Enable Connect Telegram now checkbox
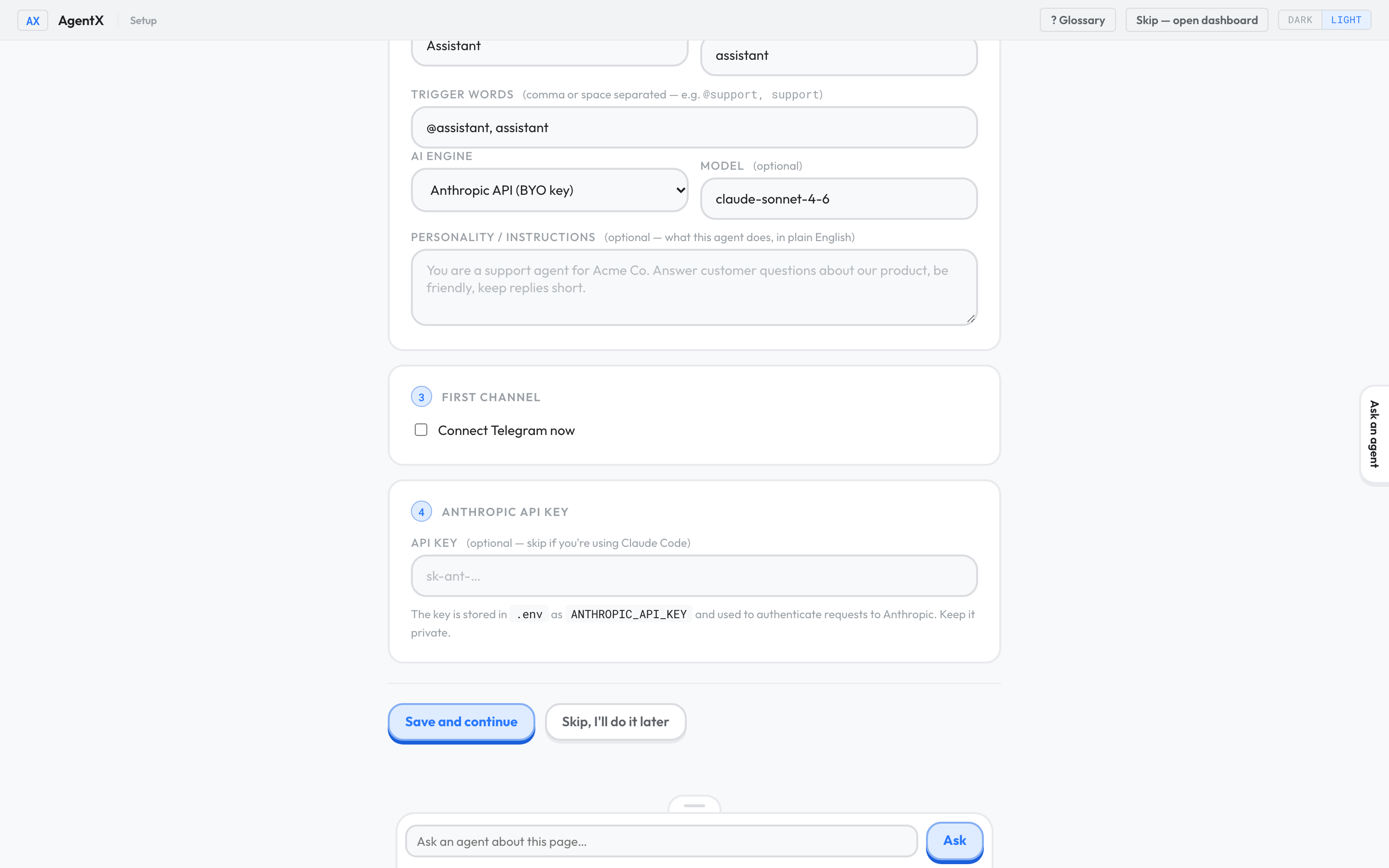 (x=421, y=430)
